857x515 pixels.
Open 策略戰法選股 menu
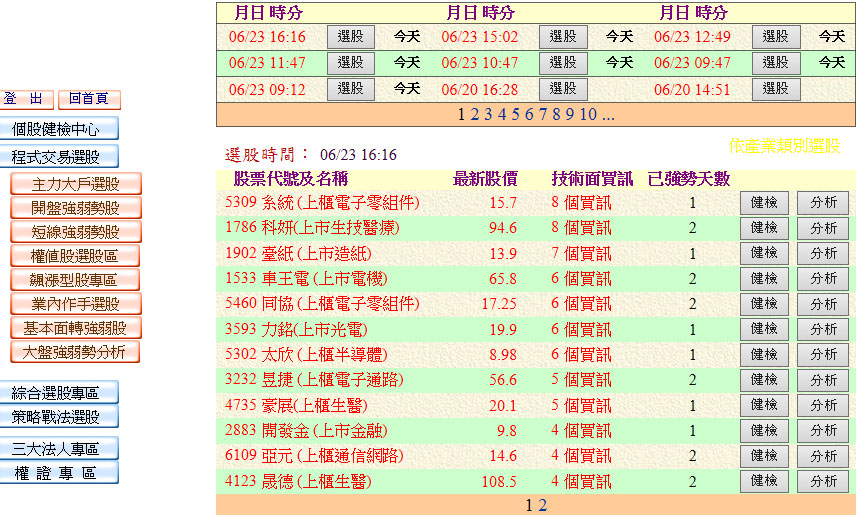[x=58, y=417]
